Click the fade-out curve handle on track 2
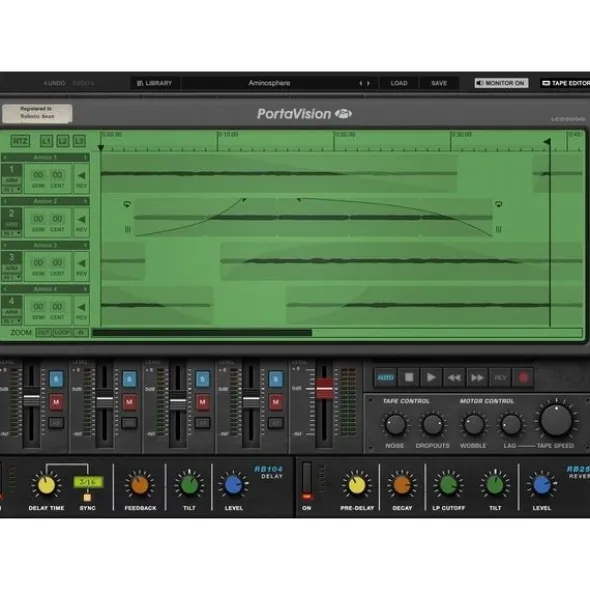Screen dimensions: 590x591 [x=299, y=200]
